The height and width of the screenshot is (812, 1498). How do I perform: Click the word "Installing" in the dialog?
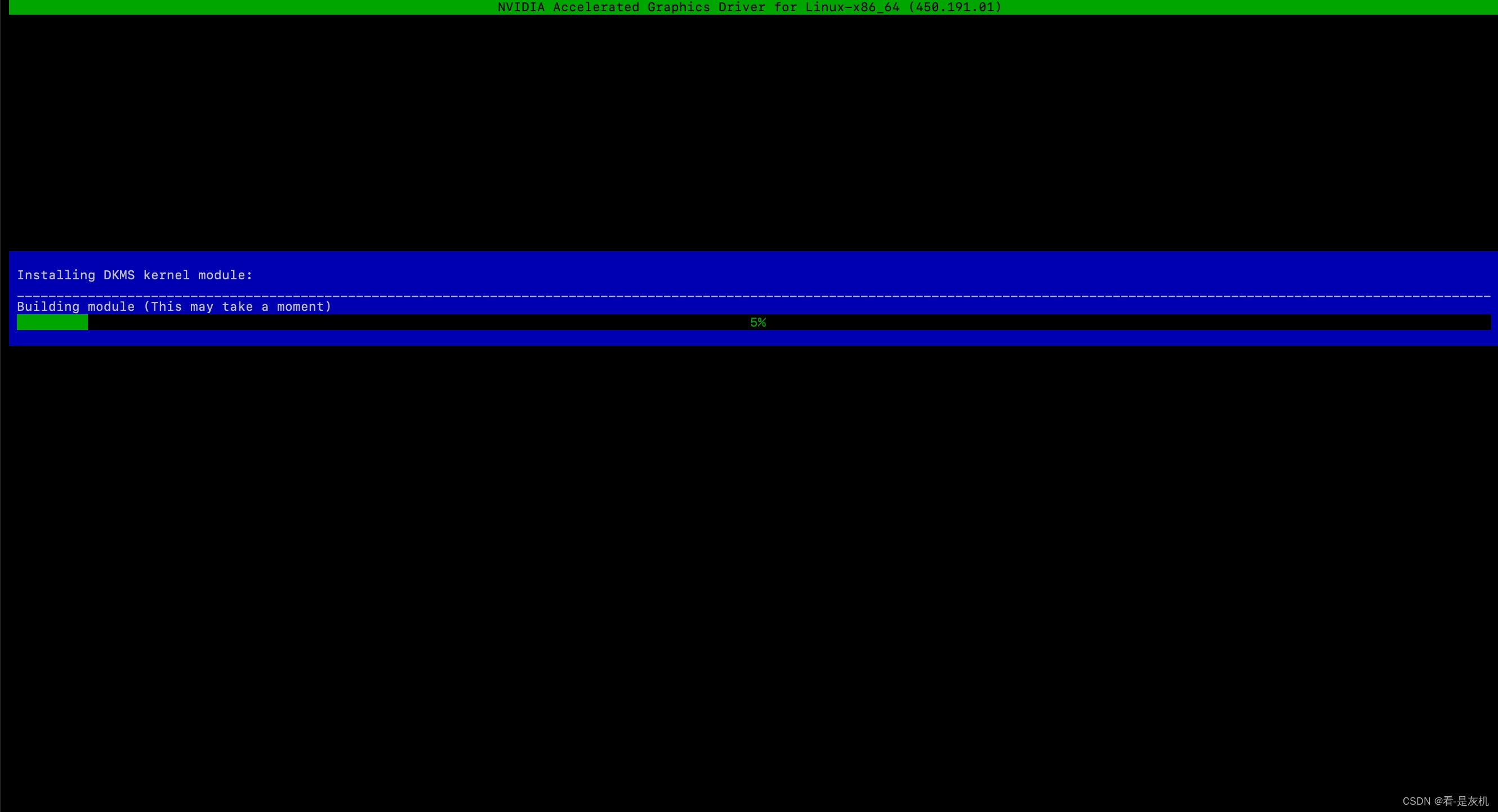coord(56,275)
